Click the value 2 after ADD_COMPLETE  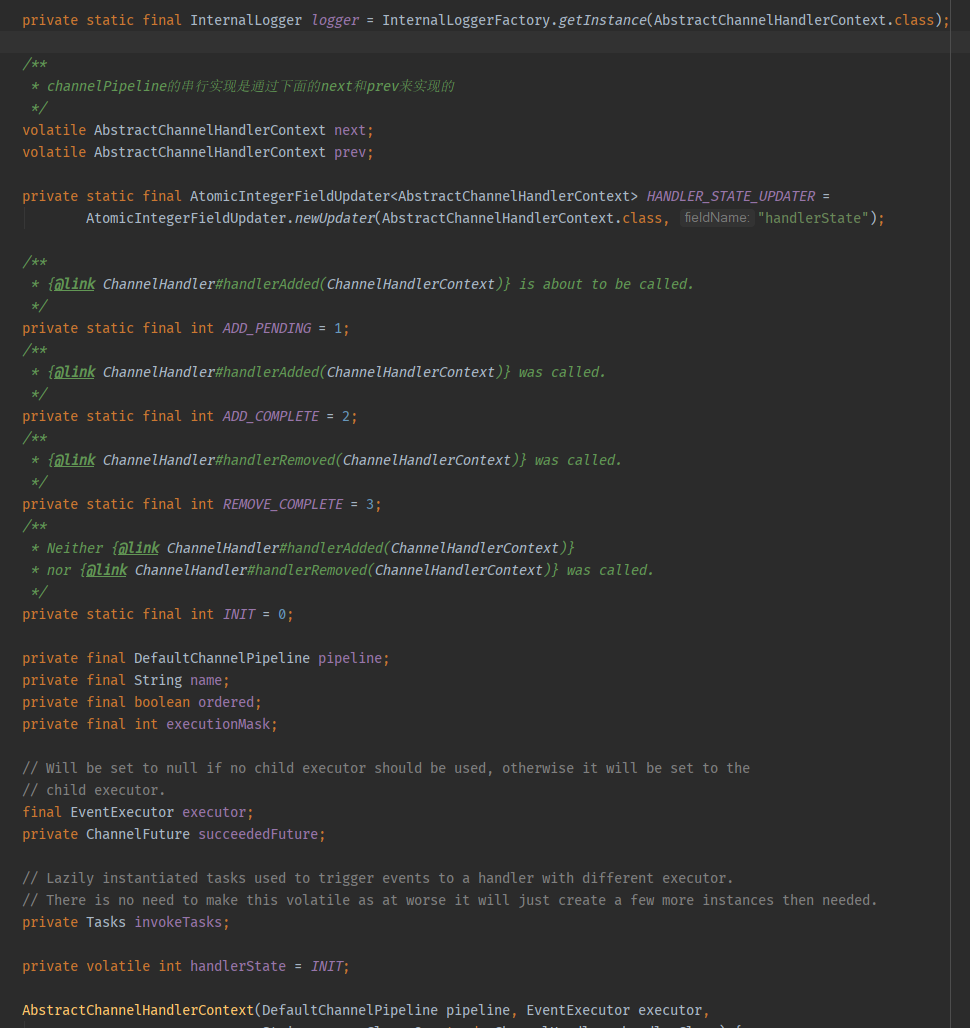(346, 416)
